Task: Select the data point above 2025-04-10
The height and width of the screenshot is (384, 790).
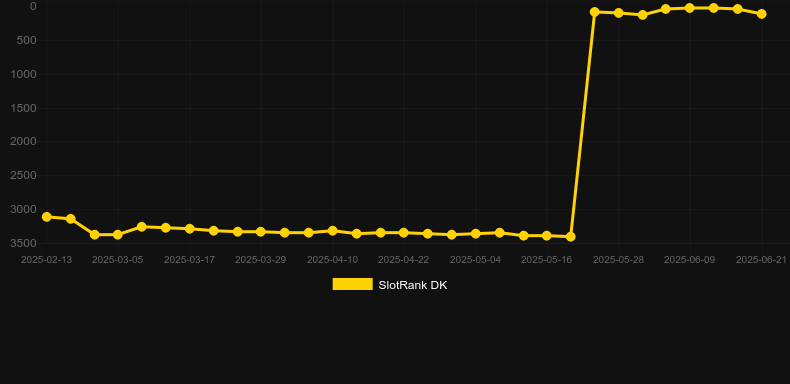Action: click(333, 230)
